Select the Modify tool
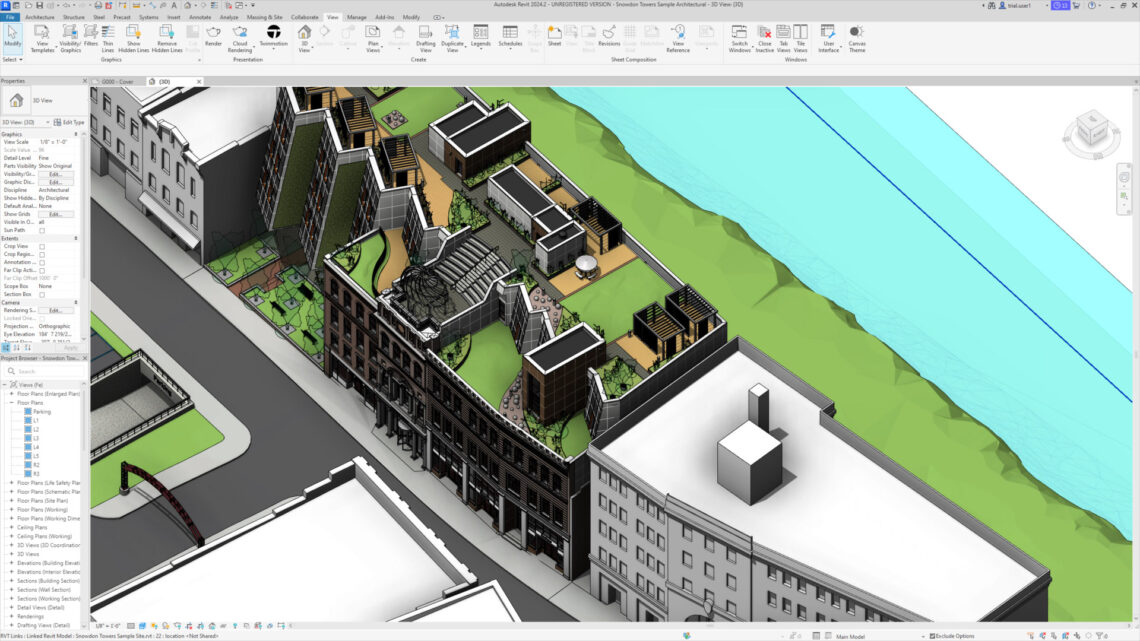1140x641 pixels. click(x=12, y=37)
